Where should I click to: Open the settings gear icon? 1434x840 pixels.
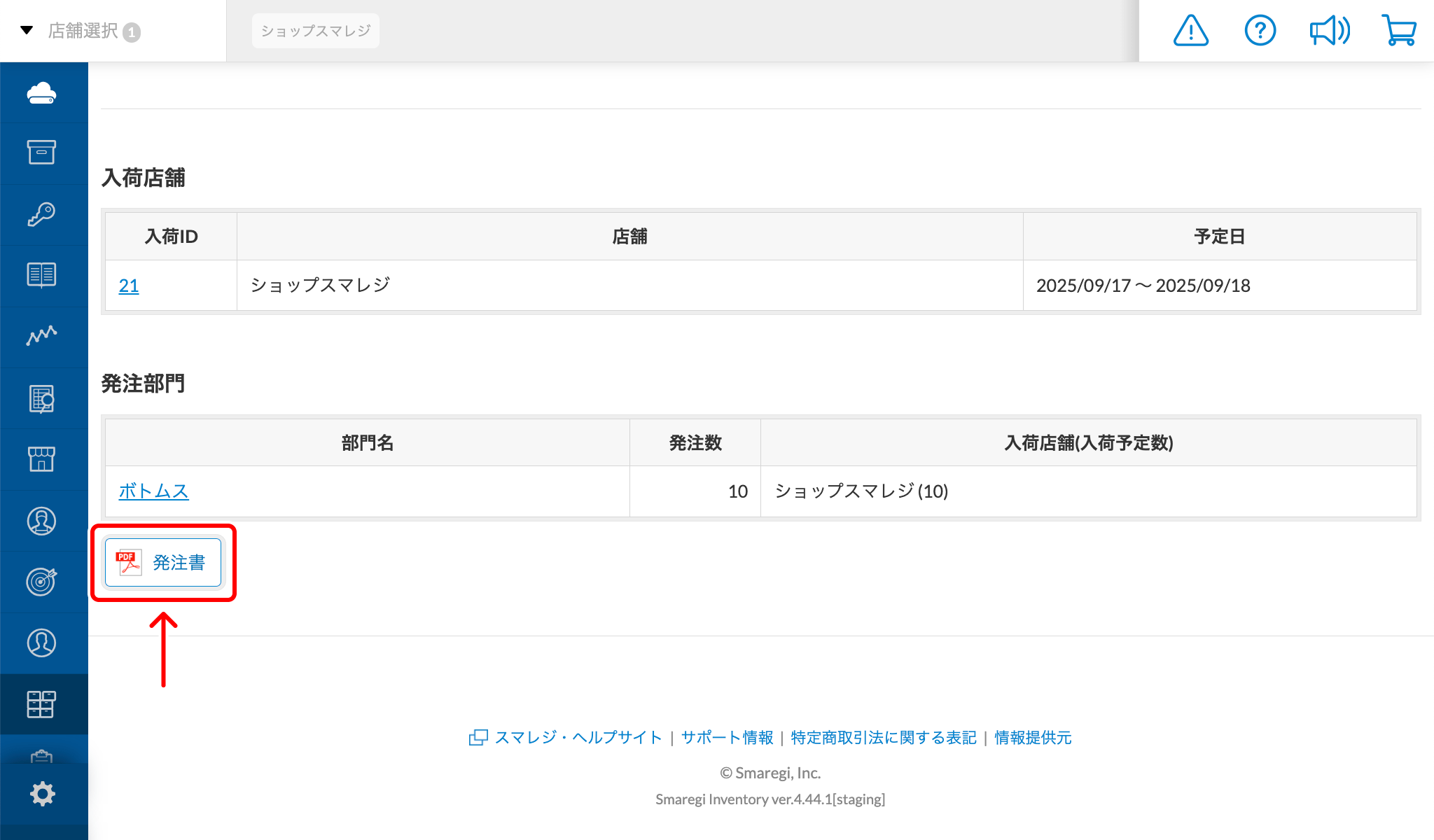(x=43, y=794)
